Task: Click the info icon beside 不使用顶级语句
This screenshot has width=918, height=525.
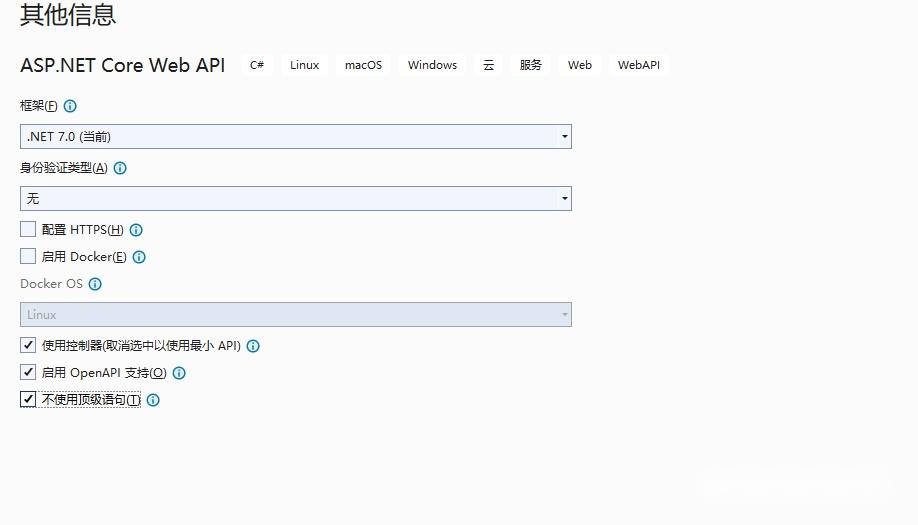Action: pos(153,400)
